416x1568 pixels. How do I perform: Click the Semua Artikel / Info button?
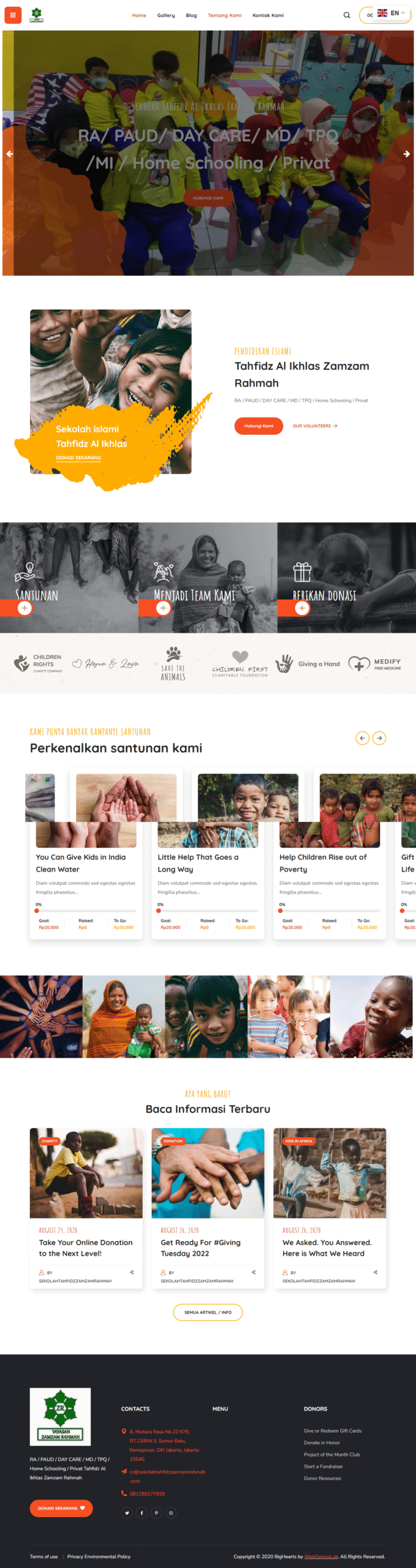click(x=208, y=1313)
